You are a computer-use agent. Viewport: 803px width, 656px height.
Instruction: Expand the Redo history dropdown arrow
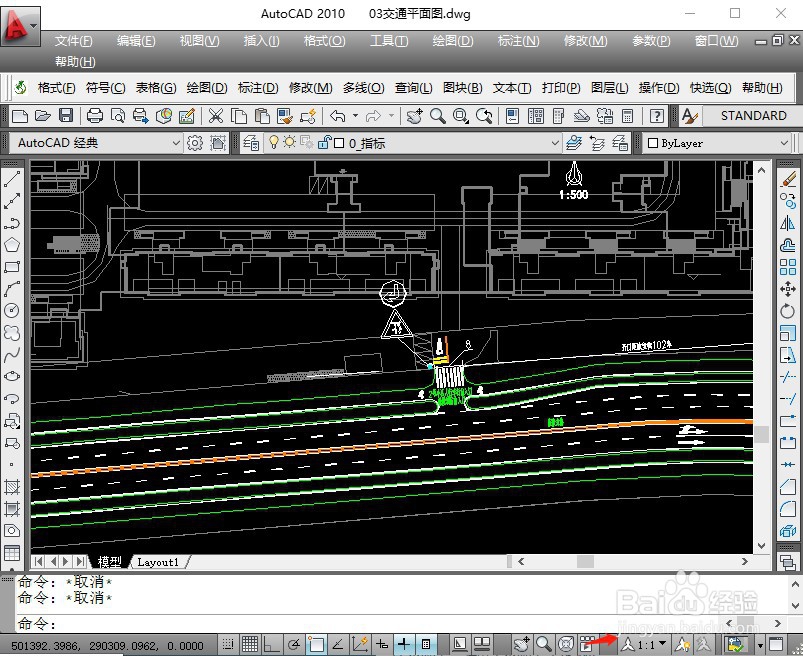[x=391, y=116]
